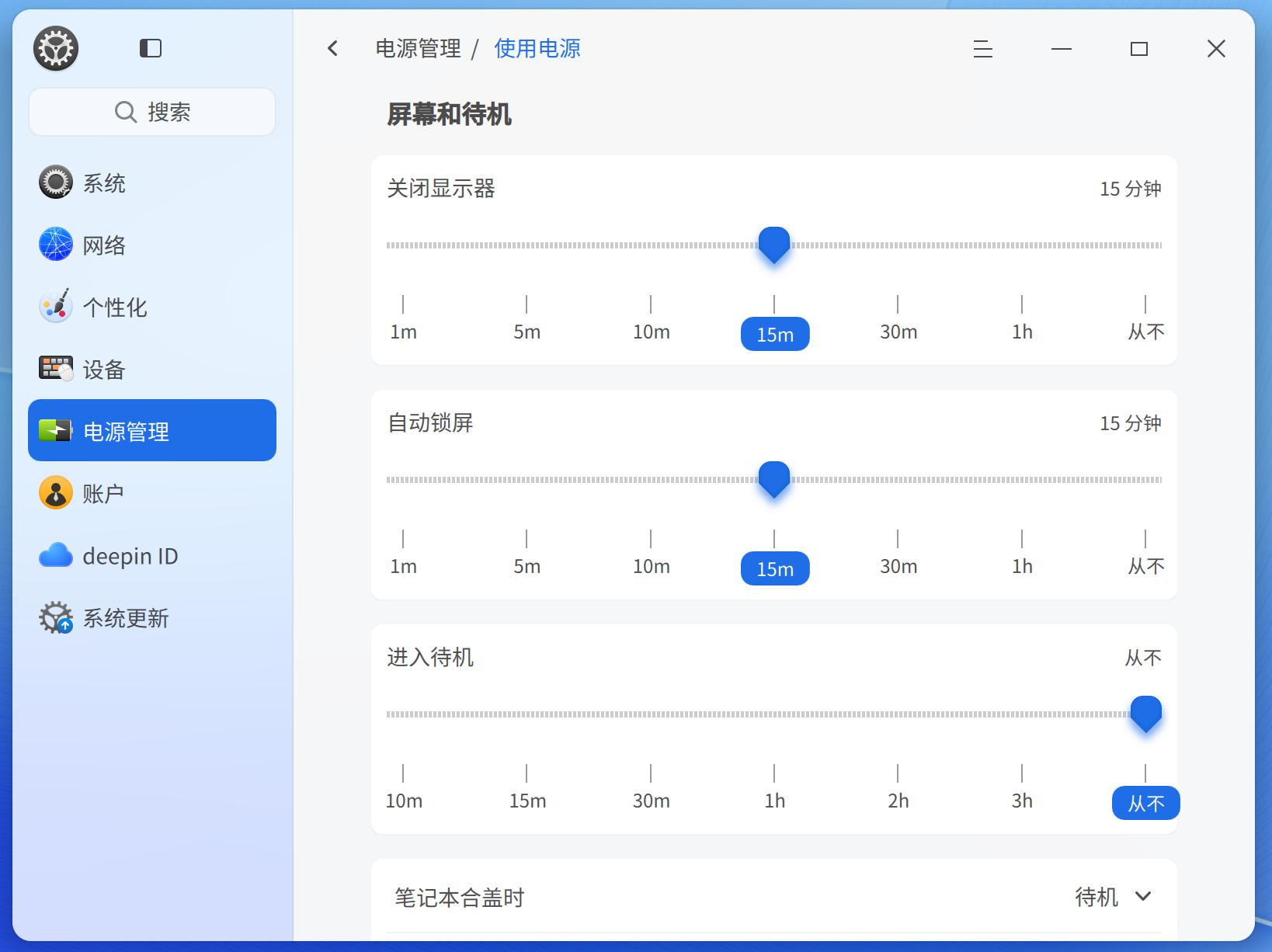The image size is (1272, 952).
Task: Set 关闭显示器 to 从不
Action: pyautogui.click(x=1146, y=332)
